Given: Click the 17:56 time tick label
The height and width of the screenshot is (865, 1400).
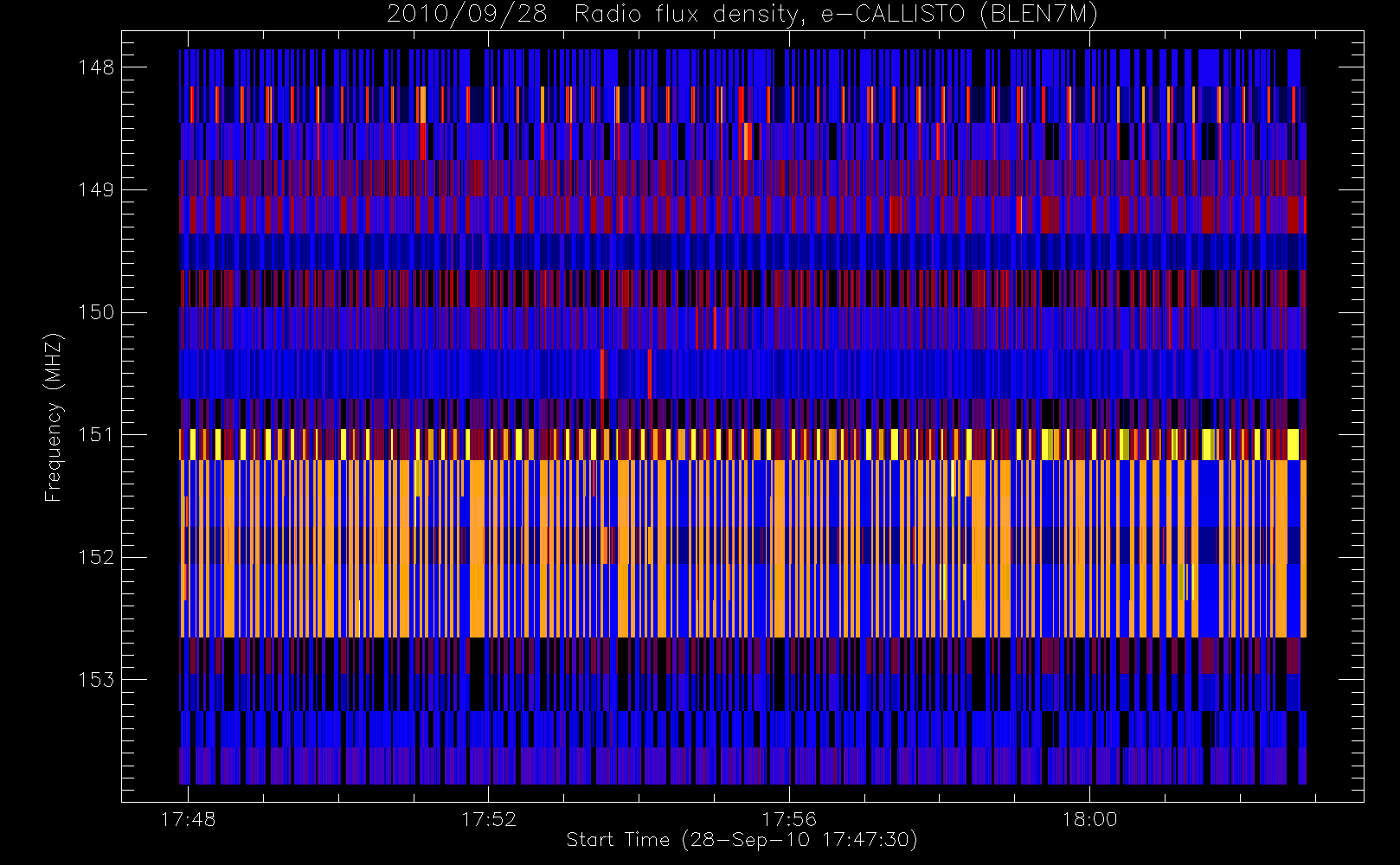Looking at the screenshot, I should pos(789,819).
